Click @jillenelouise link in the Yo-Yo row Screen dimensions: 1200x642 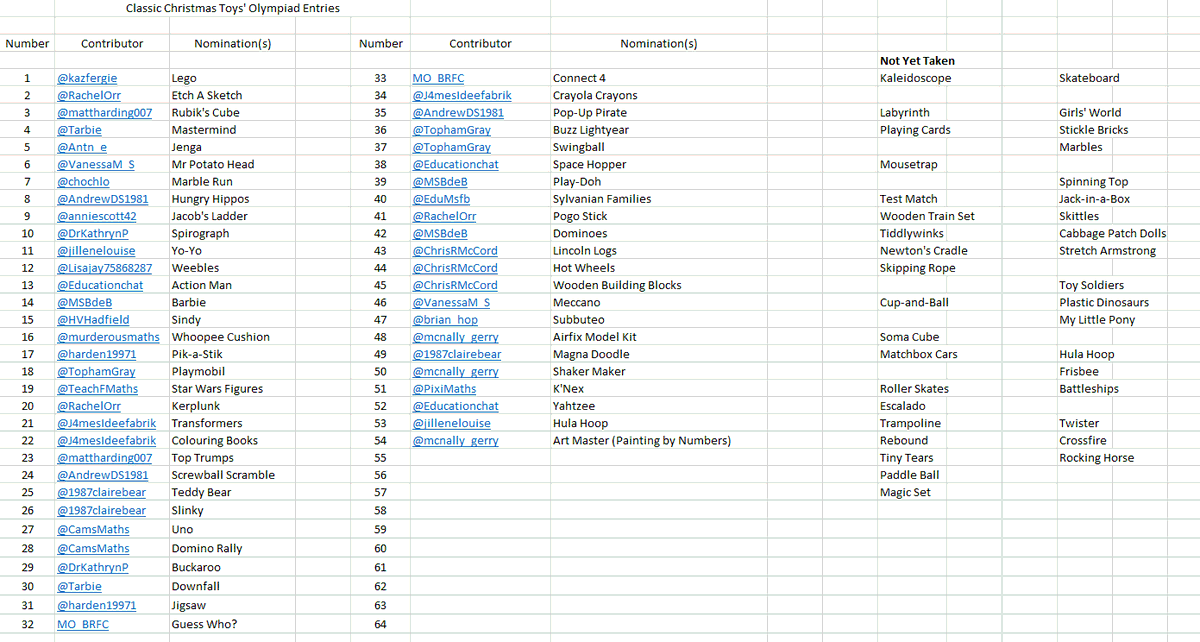coord(96,251)
